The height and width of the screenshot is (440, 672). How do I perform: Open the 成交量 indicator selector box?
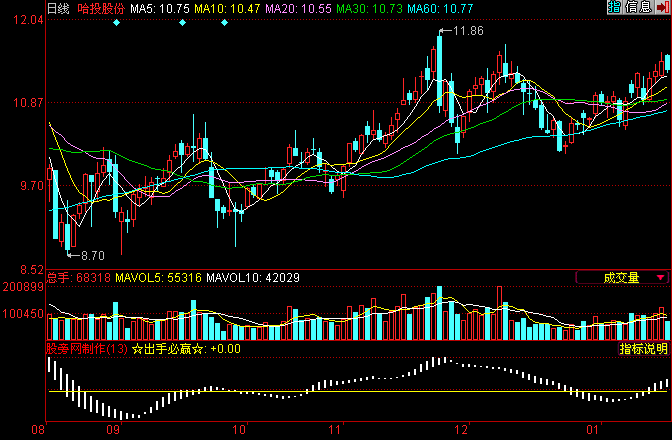(620, 277)
